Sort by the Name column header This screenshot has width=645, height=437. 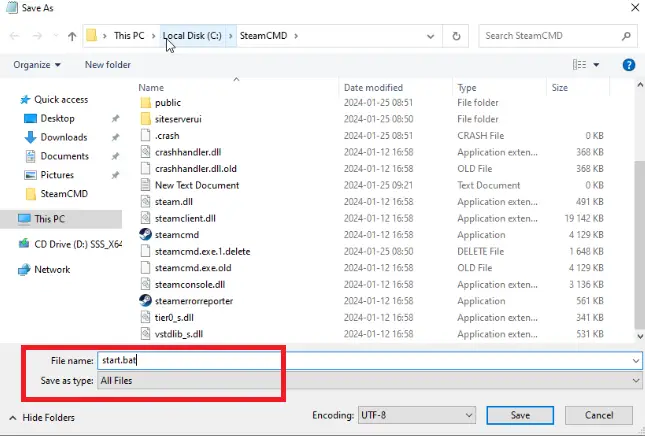(151, 88)
